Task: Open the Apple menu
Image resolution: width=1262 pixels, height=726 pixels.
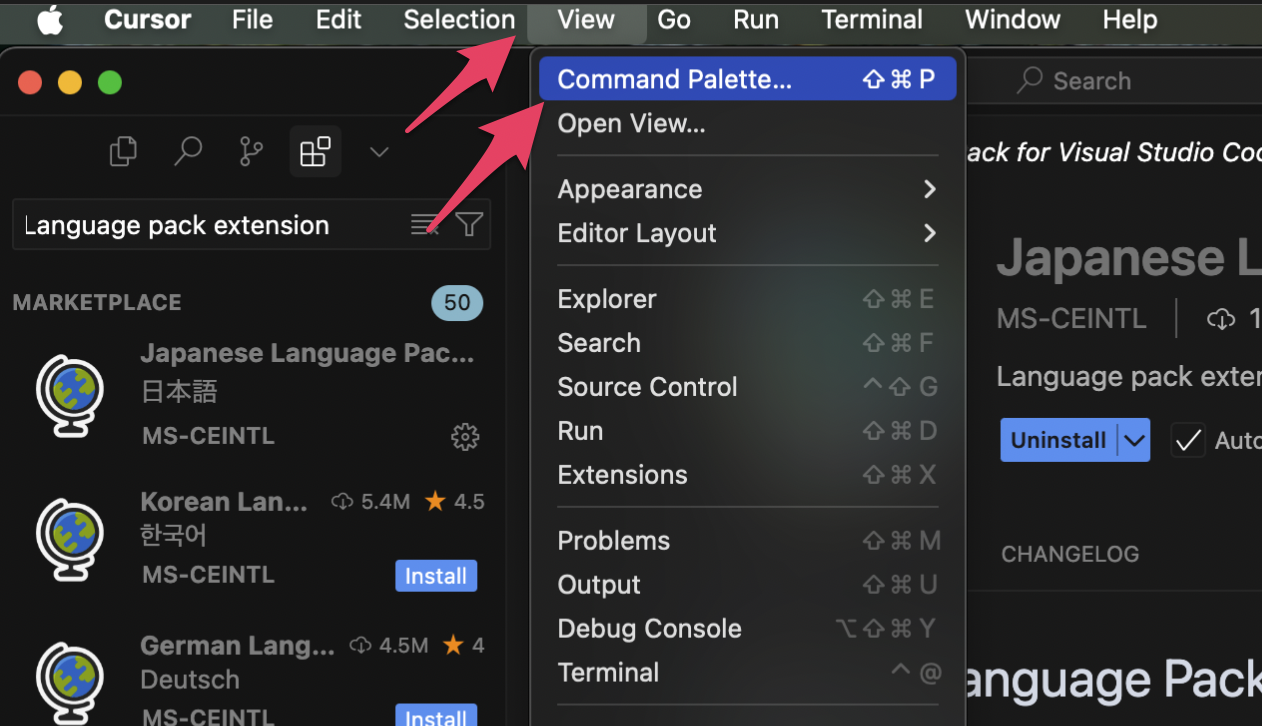Action: click(50, 20)
